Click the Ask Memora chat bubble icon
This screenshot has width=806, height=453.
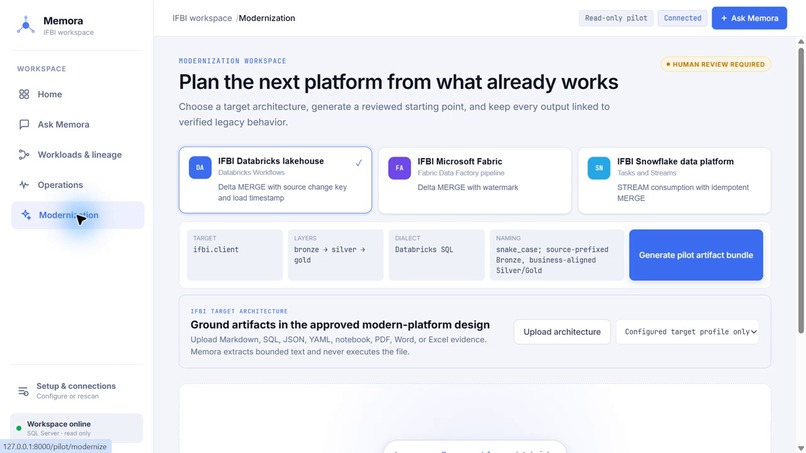coord(24,124)
